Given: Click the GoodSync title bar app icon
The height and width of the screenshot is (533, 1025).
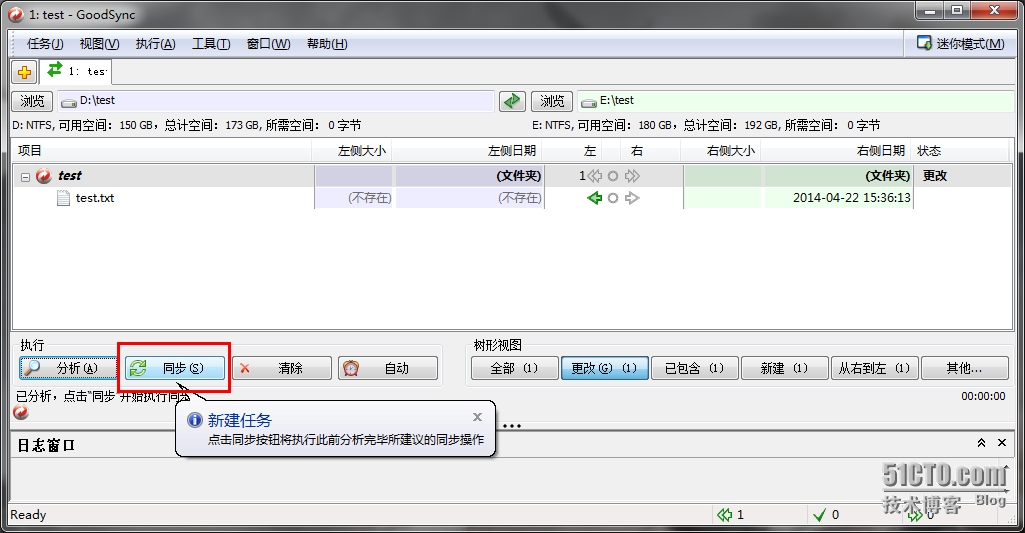Looking at the screenshot, I should (x=16, y=14).
